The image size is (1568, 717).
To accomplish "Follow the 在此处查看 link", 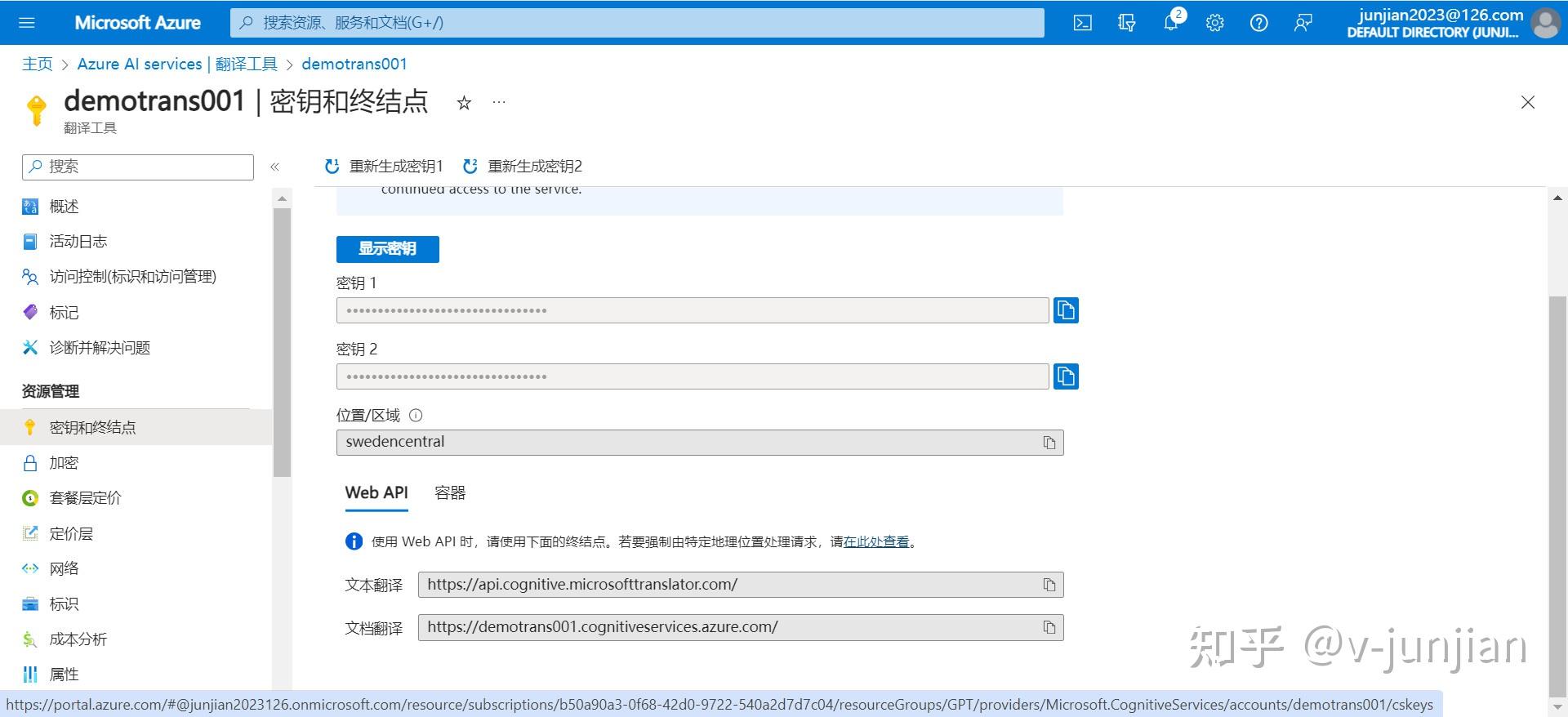I will (x=876, y=541).
